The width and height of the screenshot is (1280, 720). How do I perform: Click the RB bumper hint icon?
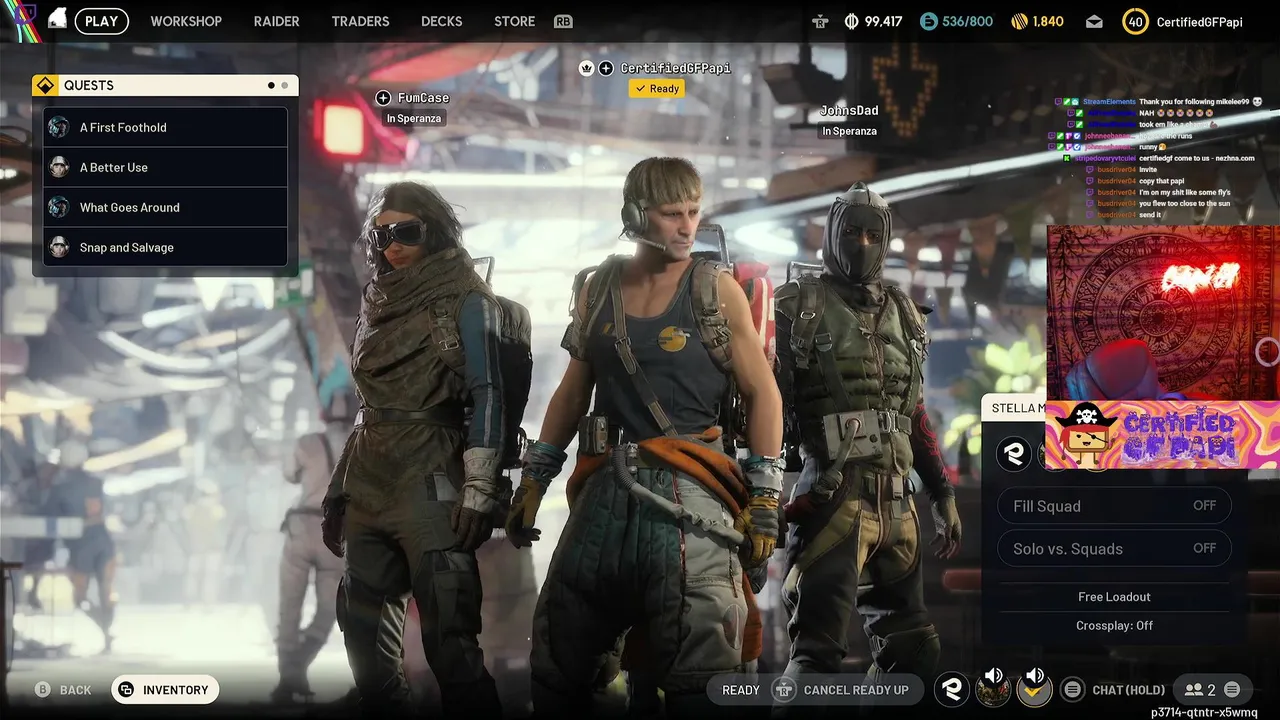(x=563, y=21)
